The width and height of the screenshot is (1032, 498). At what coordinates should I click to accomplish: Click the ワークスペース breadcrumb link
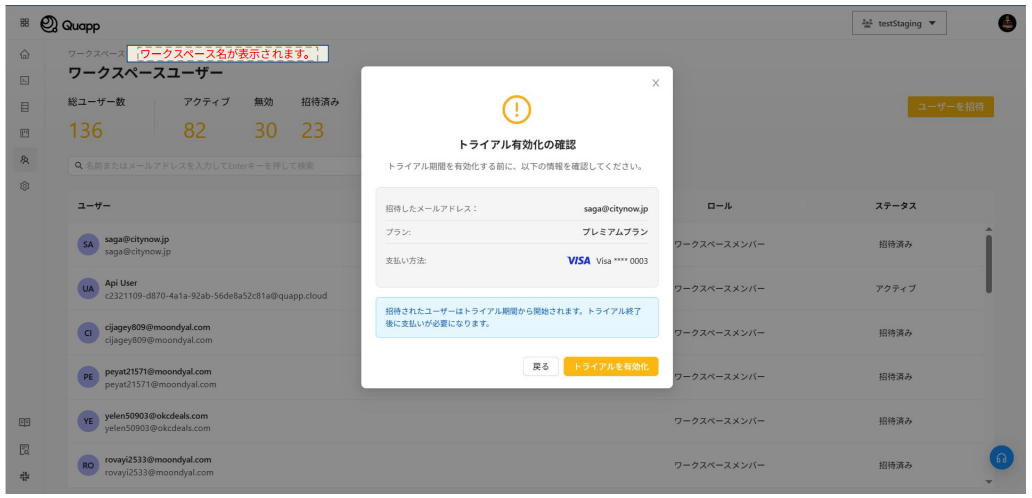pos(96,53)
